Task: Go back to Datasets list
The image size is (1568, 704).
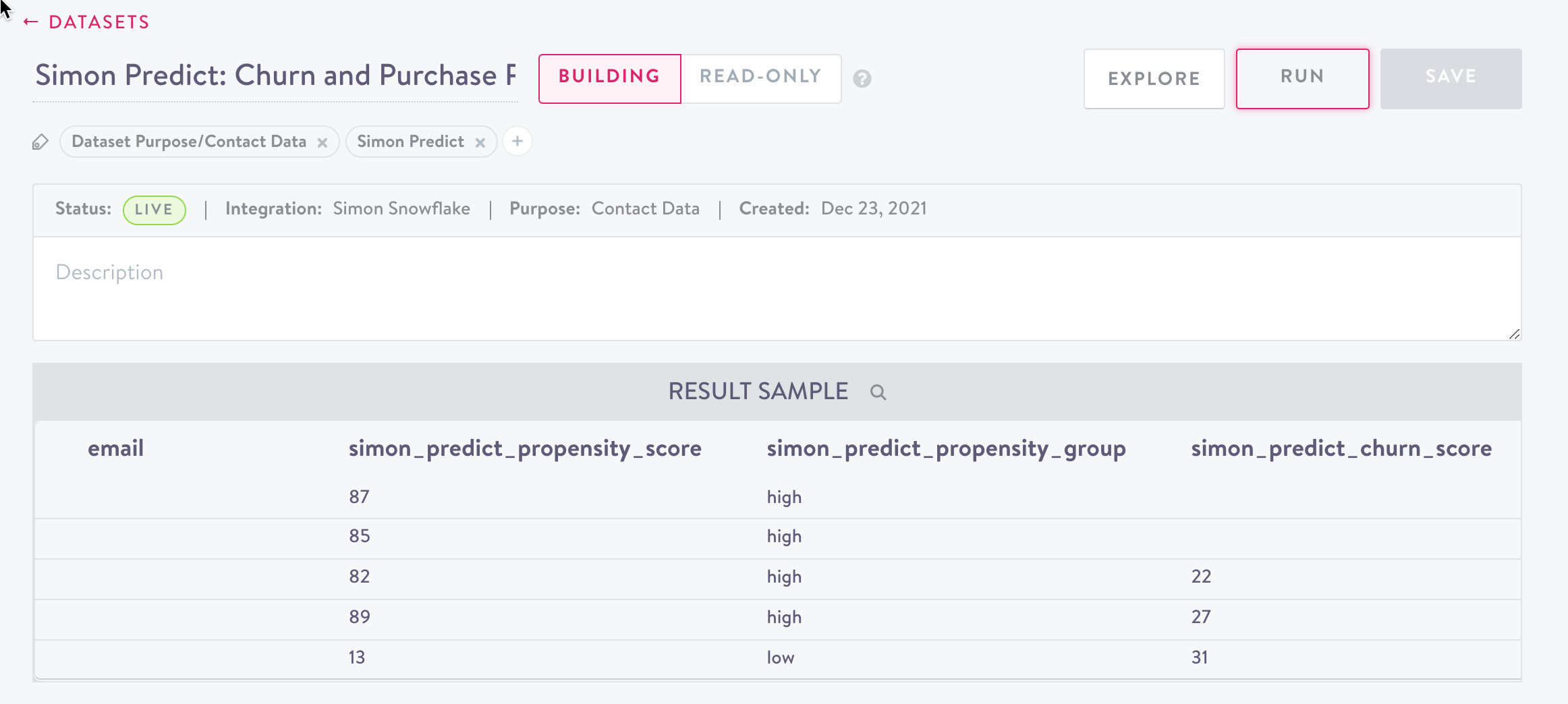Action: click(x=86, y=22)
